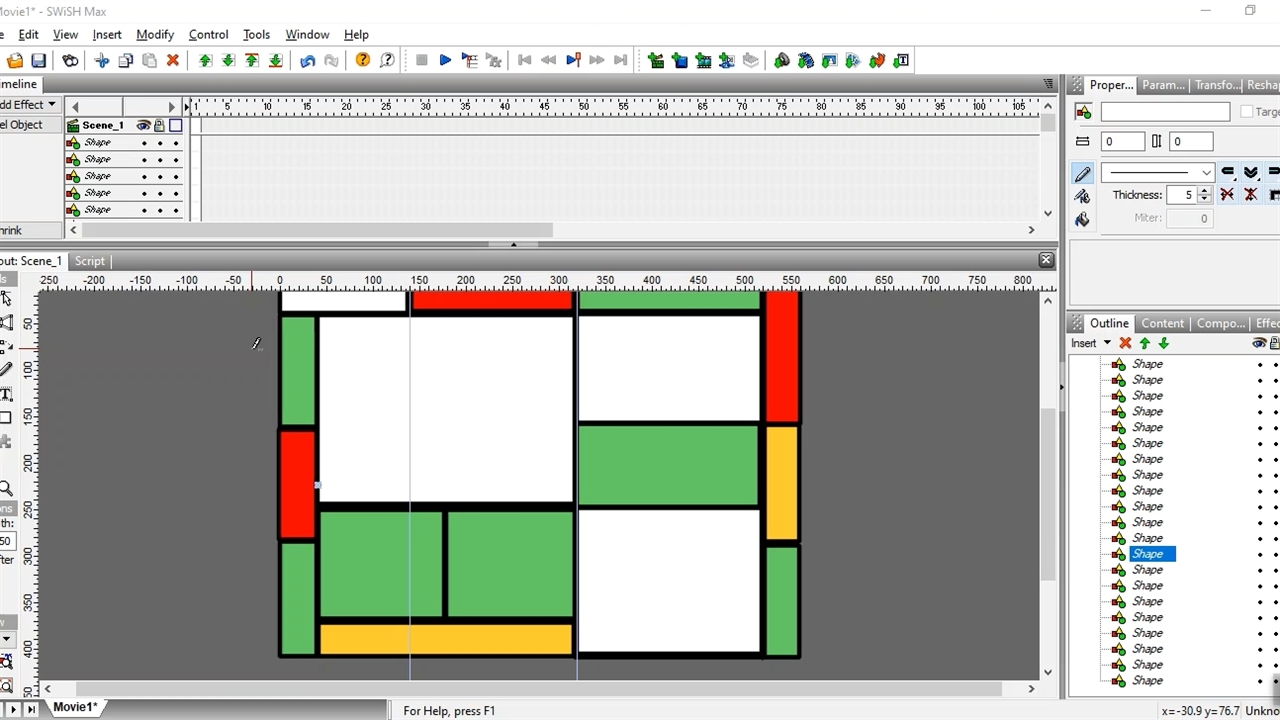Click the red Delete X toolbar icon
Viewport: 1280px width, 720px height.
point(173,61)
